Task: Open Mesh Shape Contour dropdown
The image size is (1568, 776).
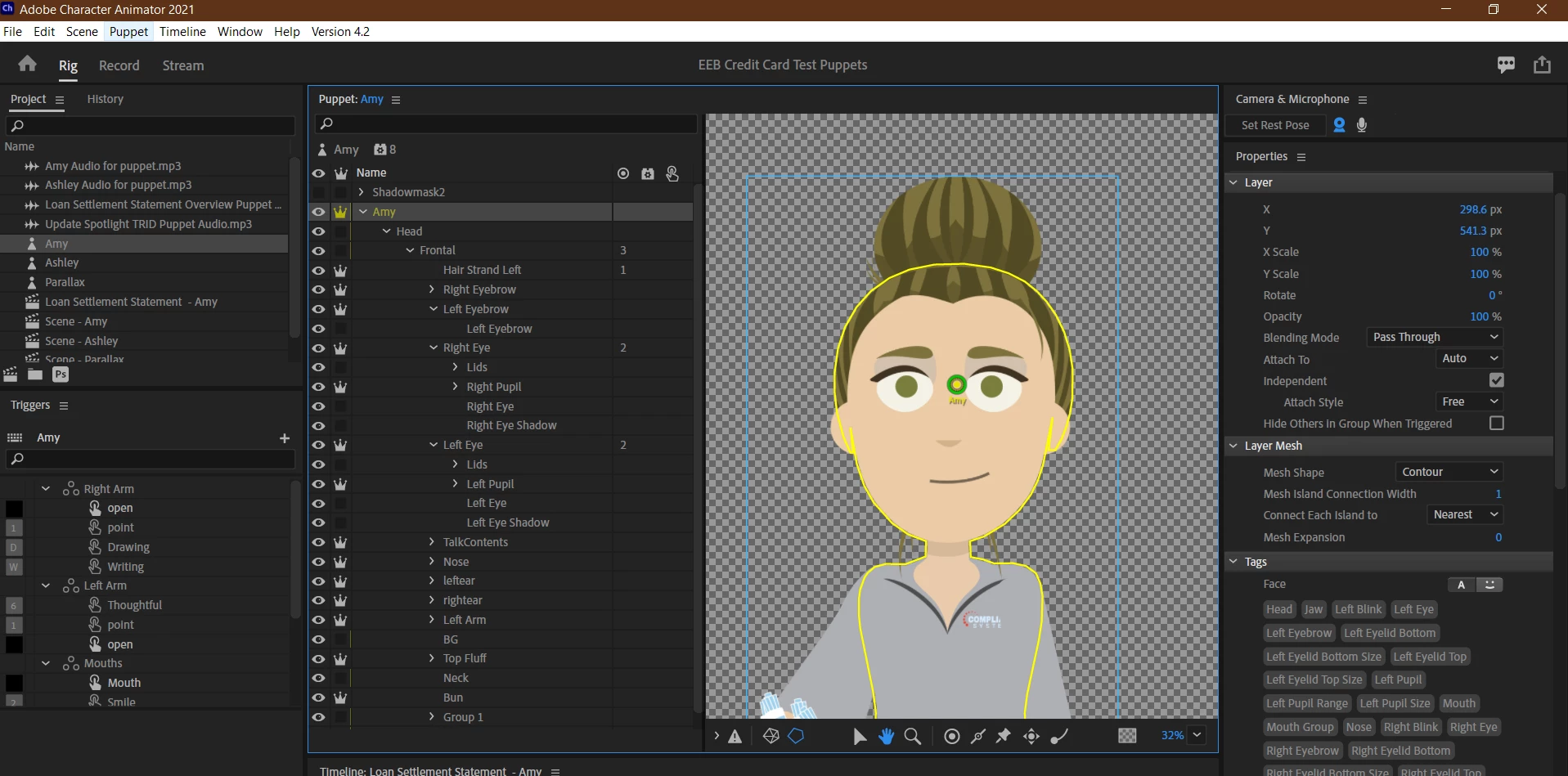Action: [1449, 472]
